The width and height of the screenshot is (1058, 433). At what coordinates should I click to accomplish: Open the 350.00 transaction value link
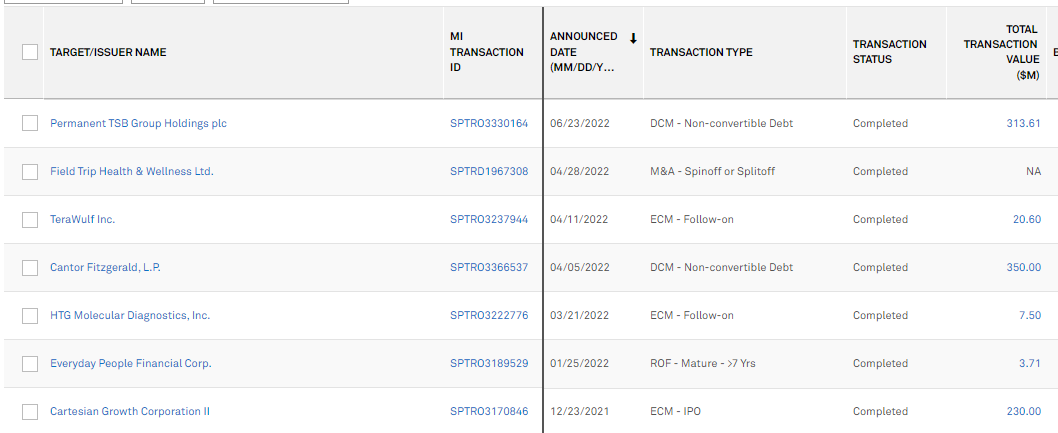[x=1023, y=267]
